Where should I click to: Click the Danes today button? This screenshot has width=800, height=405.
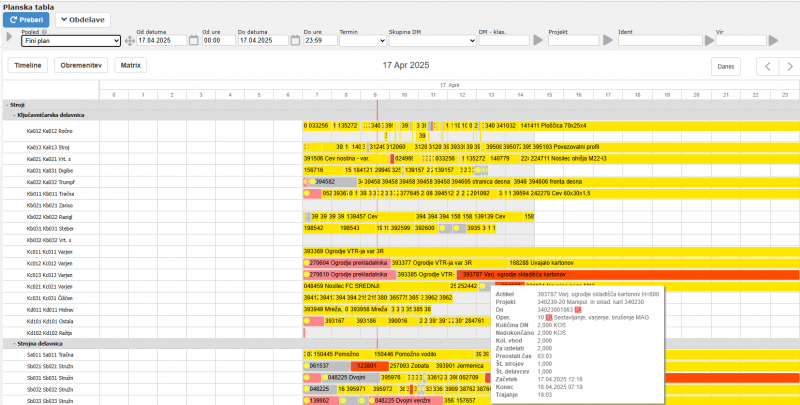726,66
